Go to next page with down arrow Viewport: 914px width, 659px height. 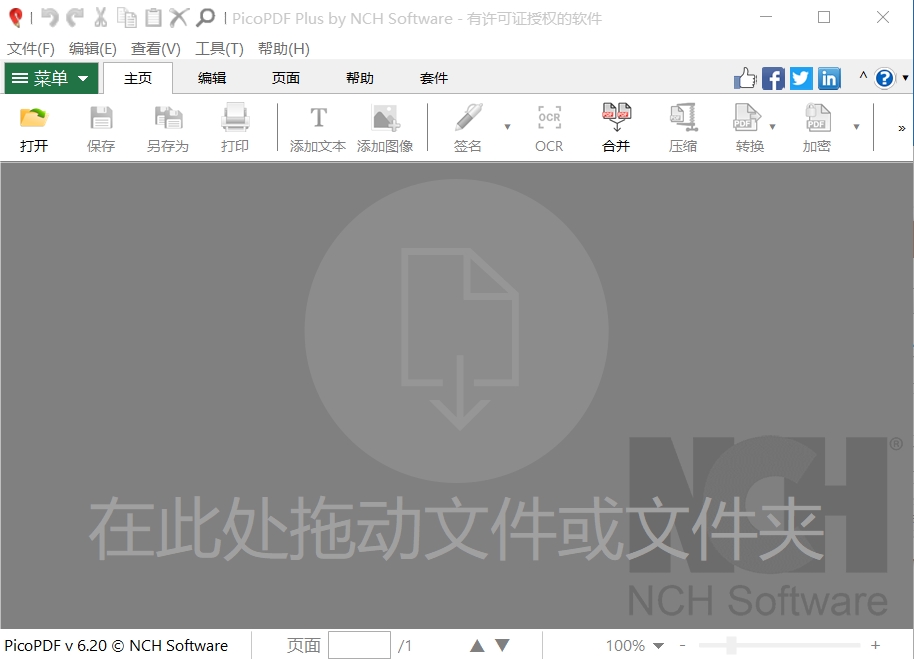click(502, 646)
